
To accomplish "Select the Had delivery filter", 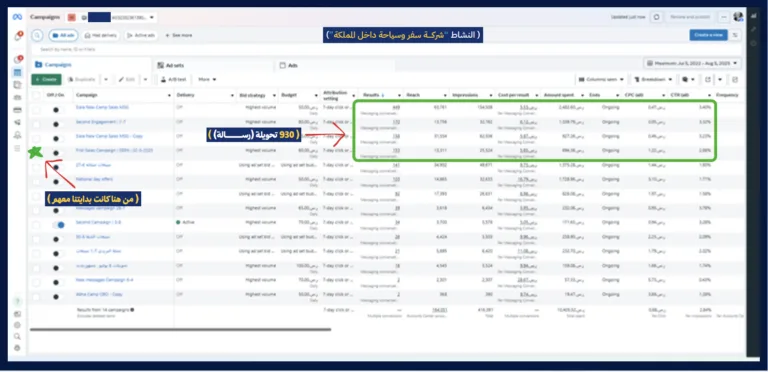I will tap(100, 35).
